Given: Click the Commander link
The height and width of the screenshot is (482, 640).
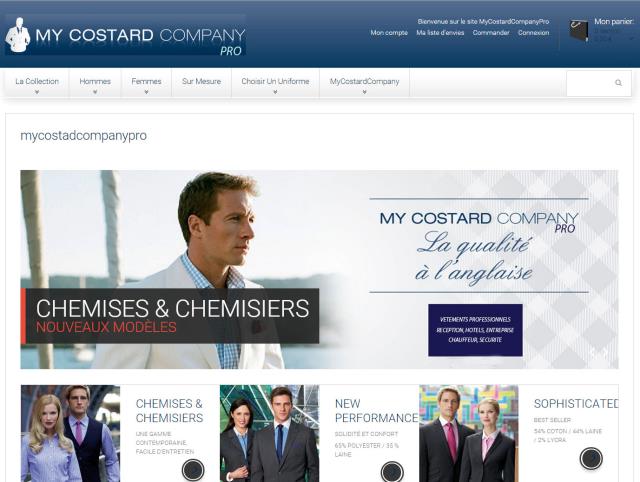Looking at the screenshot, I should coord(491,33).
